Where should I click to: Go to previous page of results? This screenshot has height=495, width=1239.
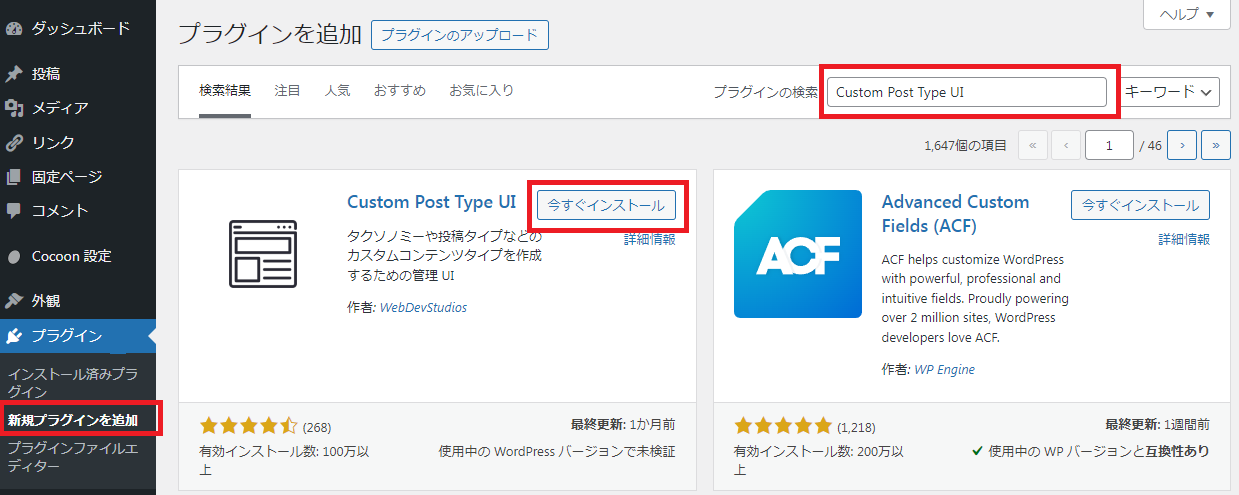(x=1066, y=145)
